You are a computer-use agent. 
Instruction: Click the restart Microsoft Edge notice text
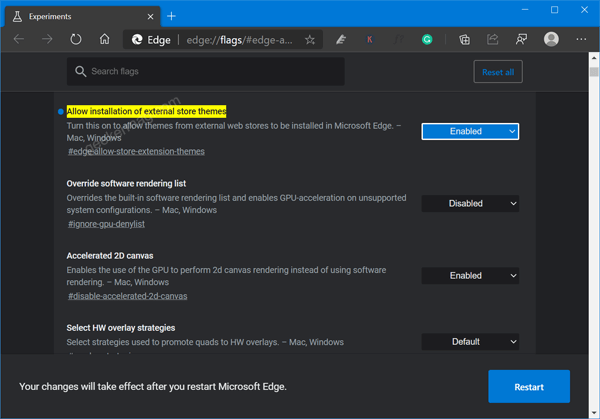(153, 386)
